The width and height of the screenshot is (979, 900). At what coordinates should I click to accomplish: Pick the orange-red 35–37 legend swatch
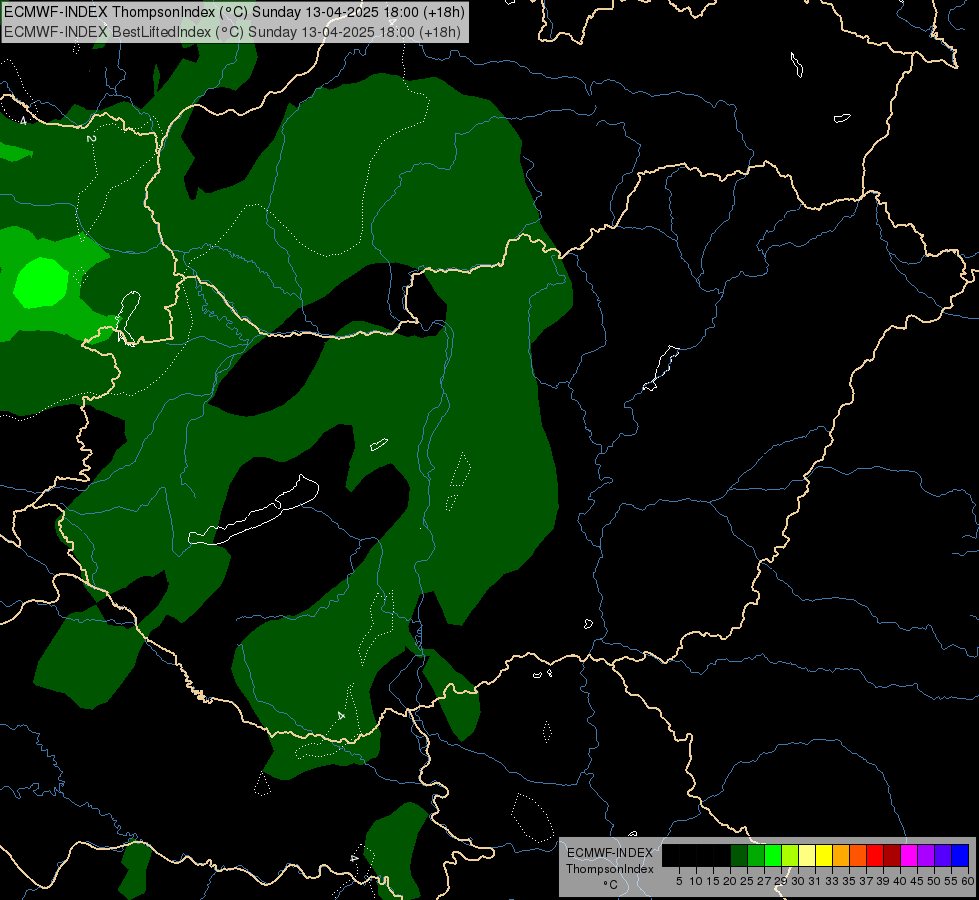[858, 855]
